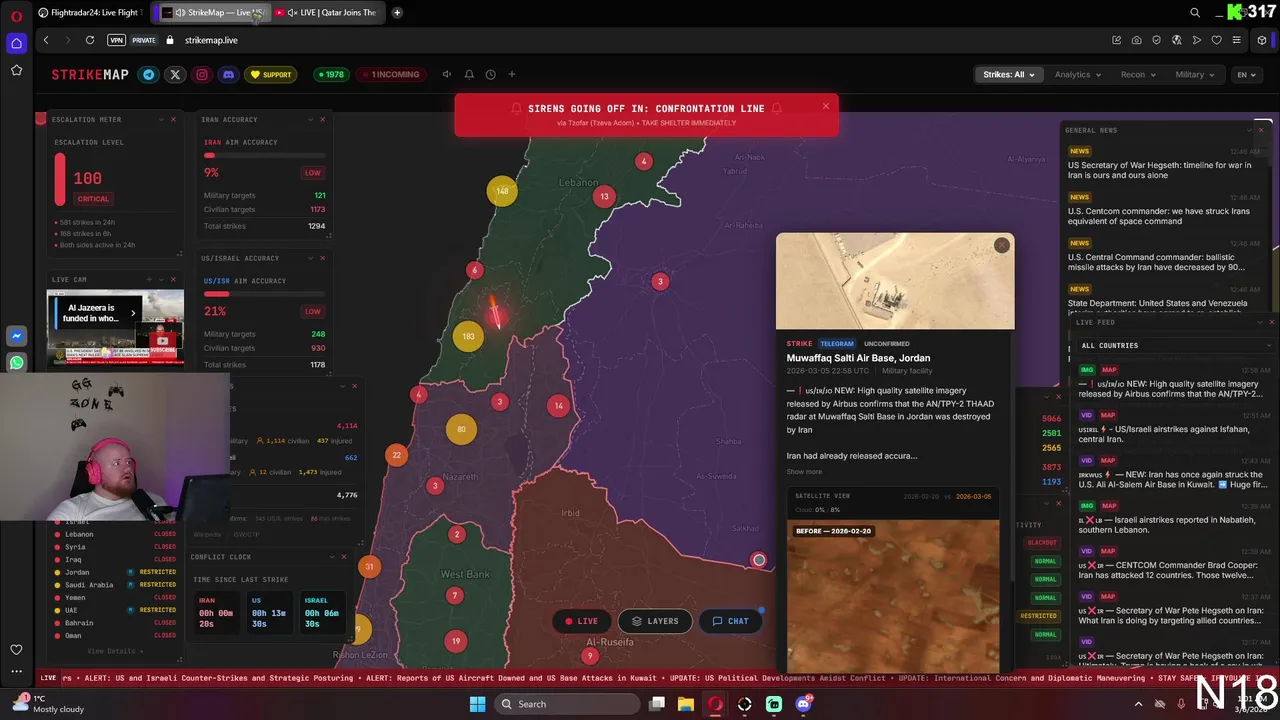Screen dimensions: 1280x720
Task: Open the Recon dropdown menu
Action: (1138, 74)
